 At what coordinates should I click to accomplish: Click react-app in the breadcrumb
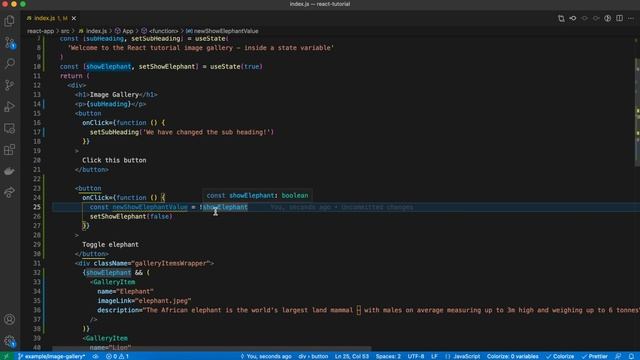[x=40, y=31]
